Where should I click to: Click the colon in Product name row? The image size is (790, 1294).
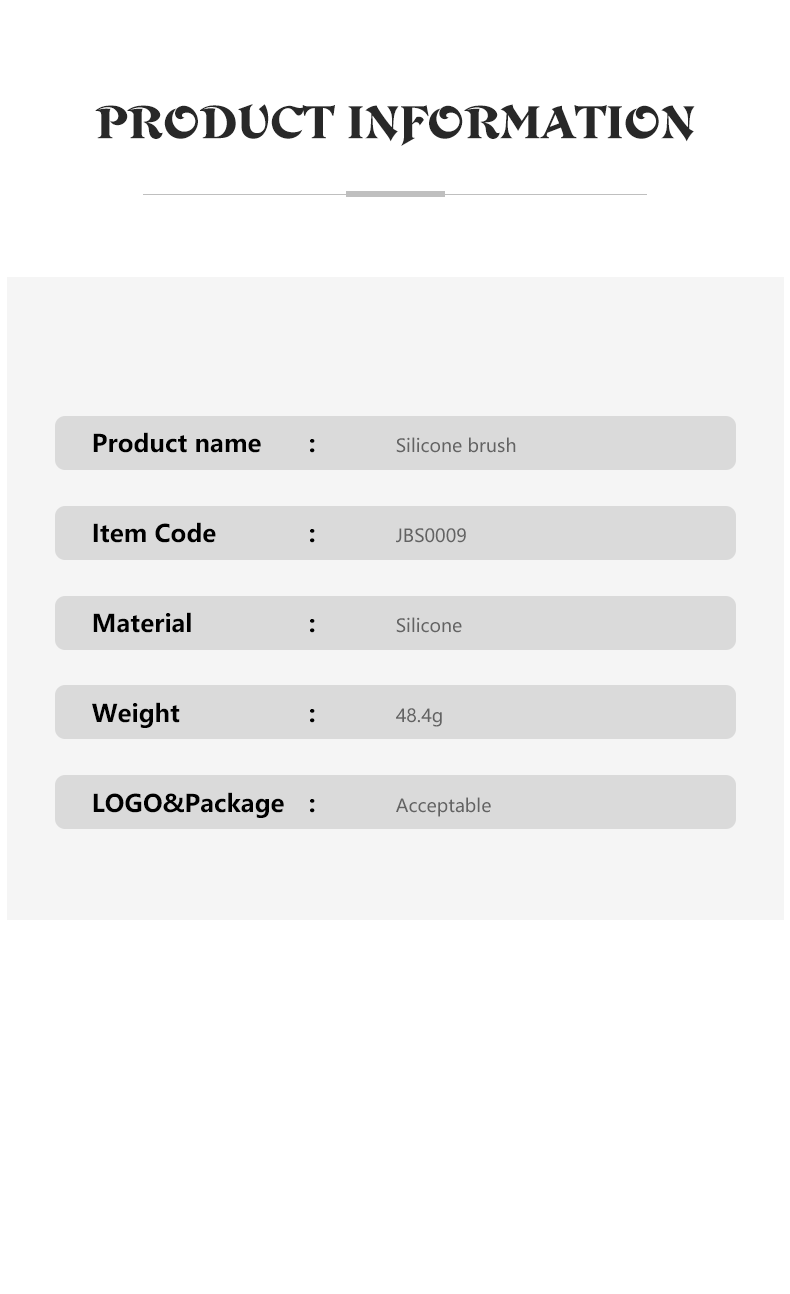[x=312, y=445]
